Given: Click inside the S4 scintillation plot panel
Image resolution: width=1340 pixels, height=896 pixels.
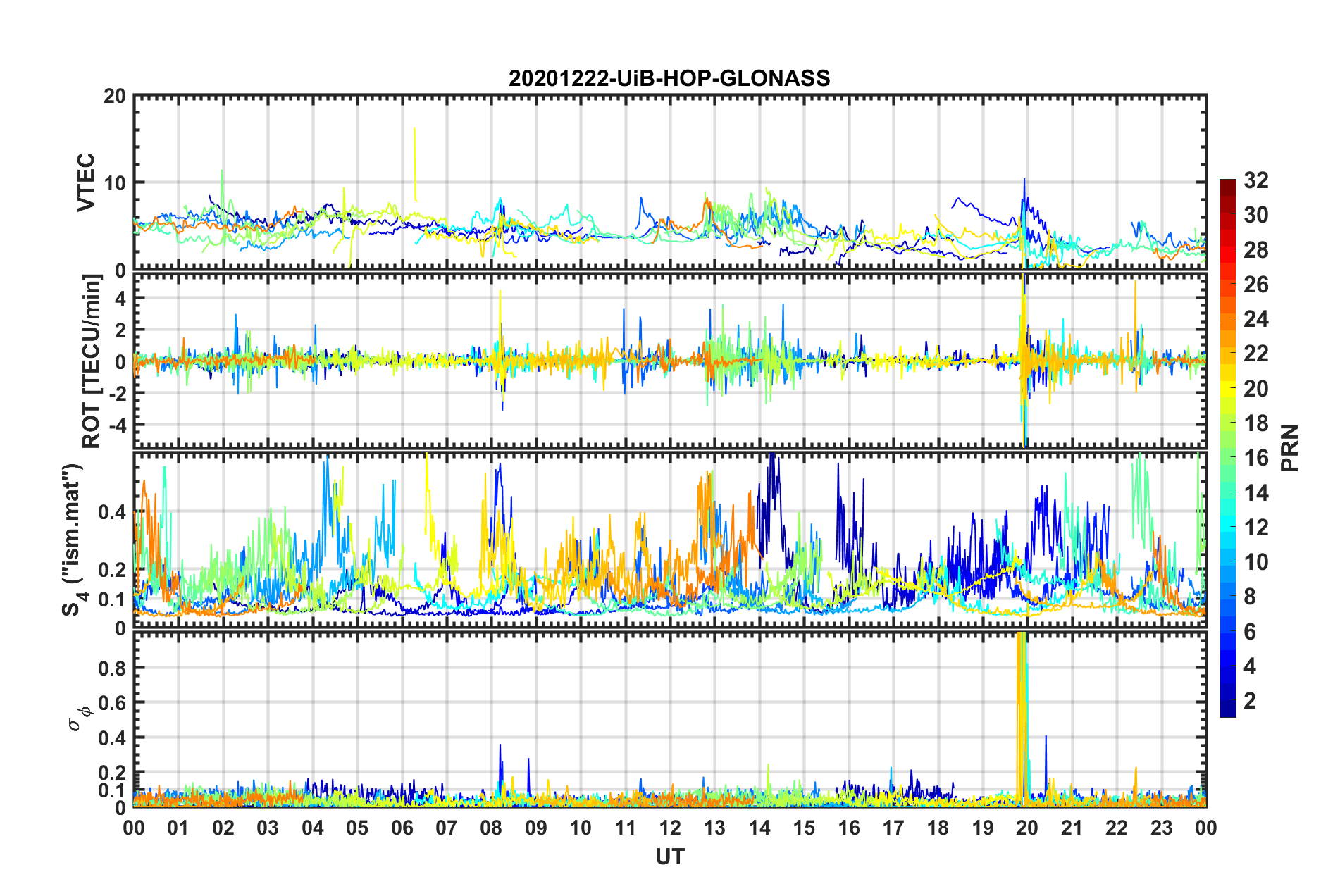Looking at the screenshot, I should click(x=670, y=540).
